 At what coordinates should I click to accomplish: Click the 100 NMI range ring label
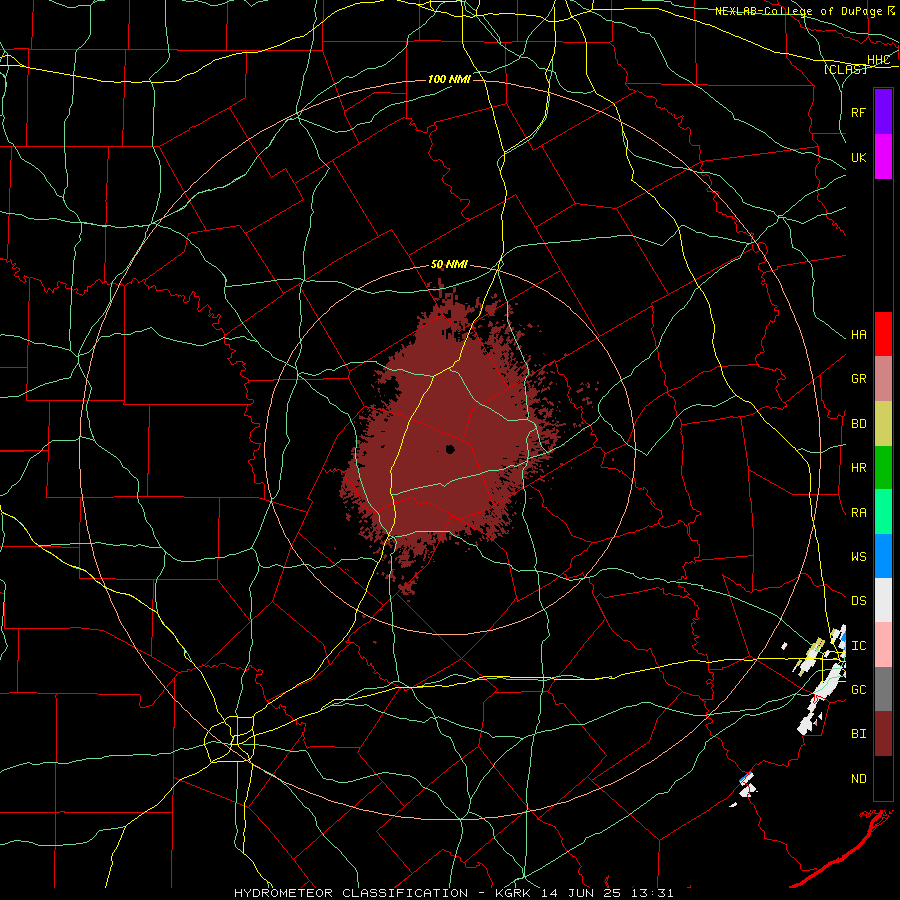449,79
